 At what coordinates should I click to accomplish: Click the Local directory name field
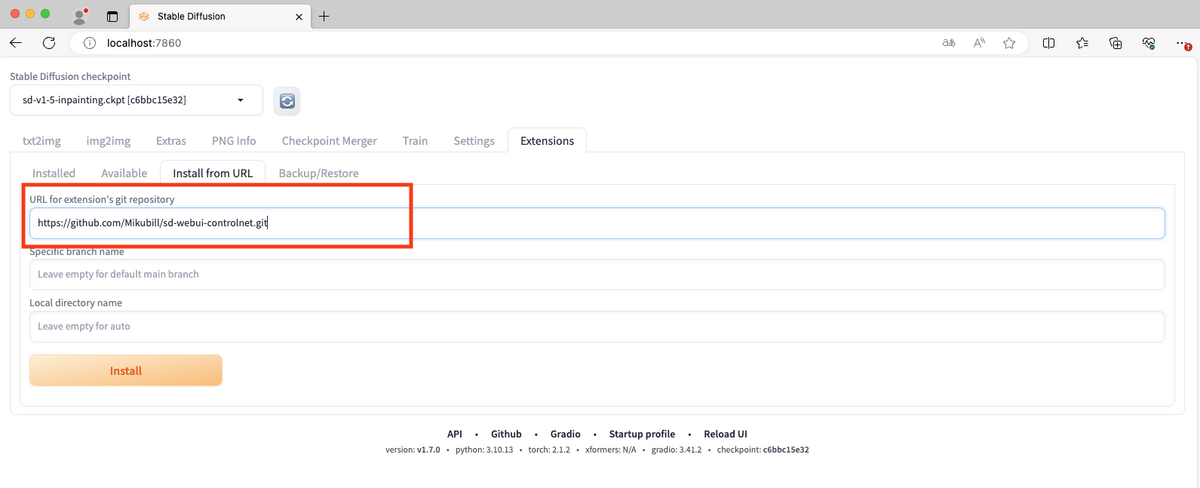(597, 326)
